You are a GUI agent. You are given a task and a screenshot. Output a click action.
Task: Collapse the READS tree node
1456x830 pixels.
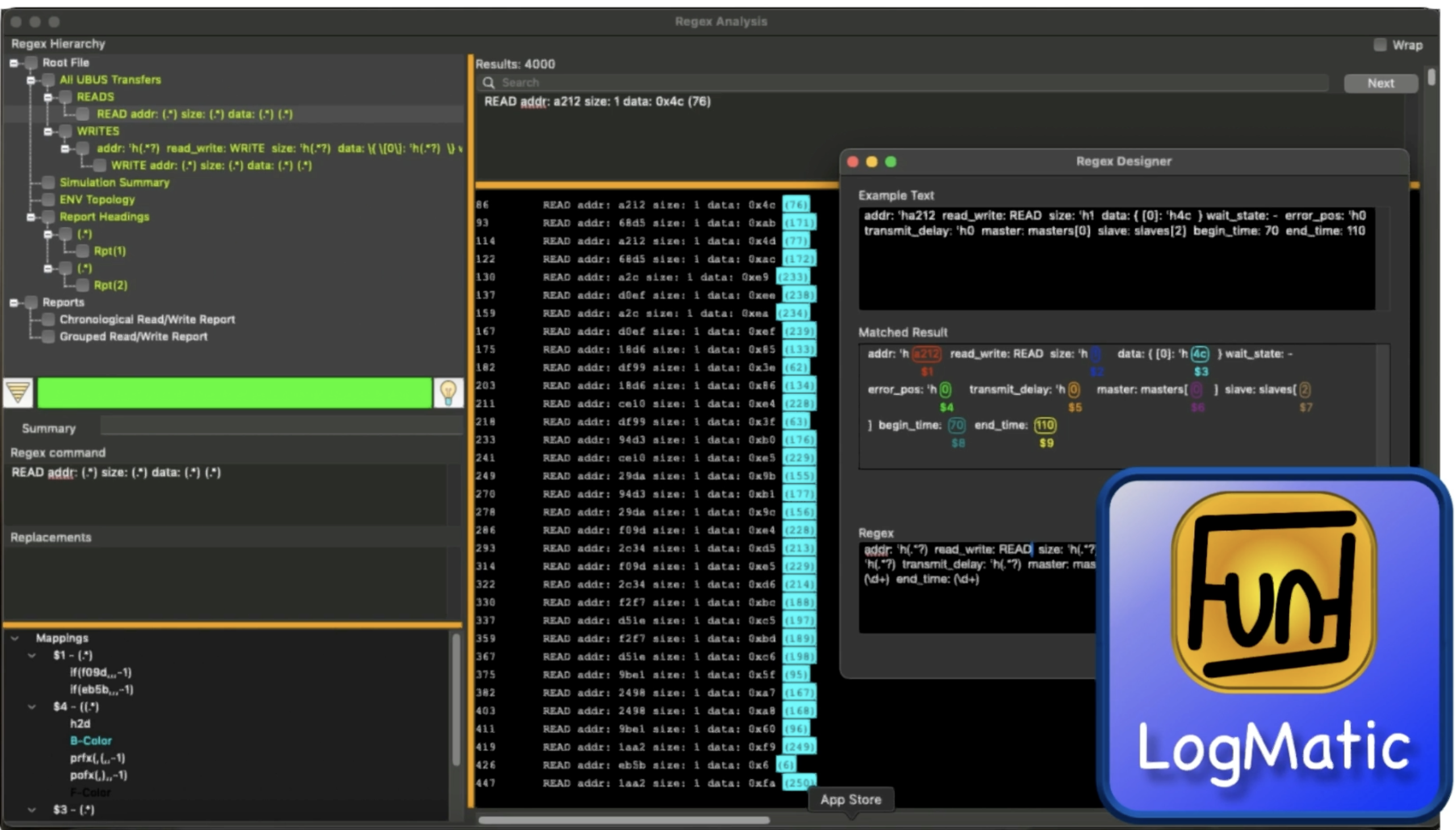(x=48, y=97)
